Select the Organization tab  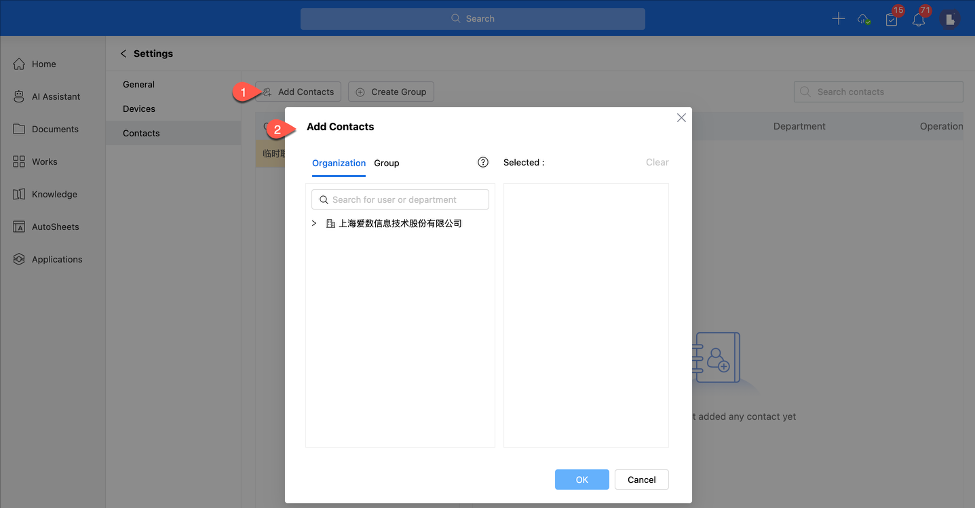pos(339,163)
